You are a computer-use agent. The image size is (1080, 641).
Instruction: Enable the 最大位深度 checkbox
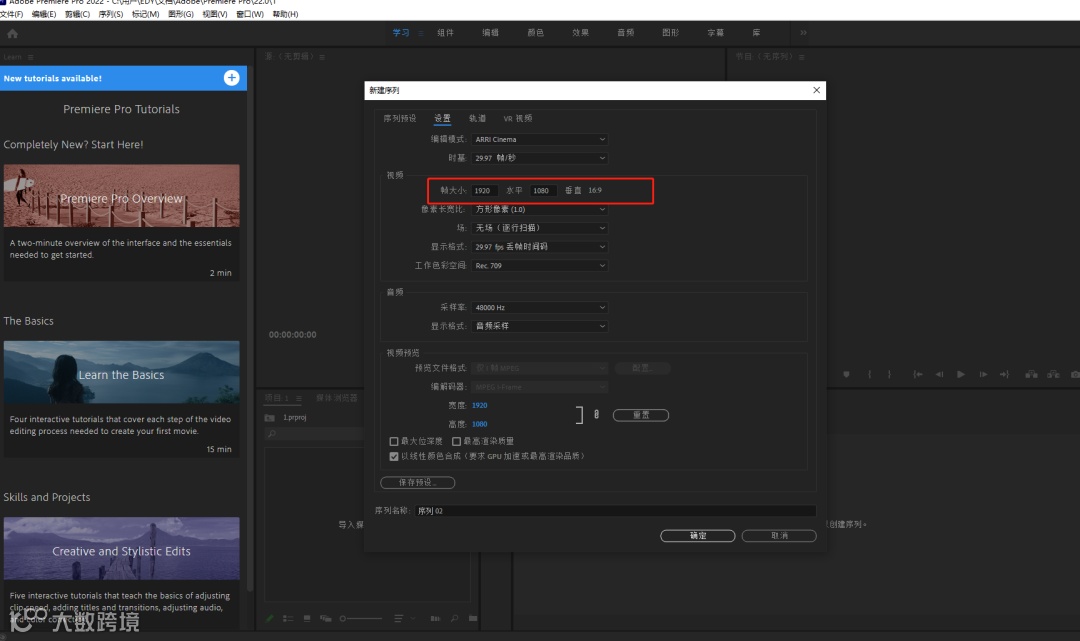(x=394, y=441)
